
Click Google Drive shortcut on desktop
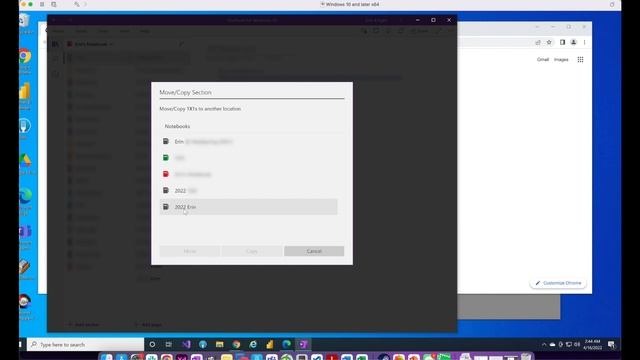(25, 164)
